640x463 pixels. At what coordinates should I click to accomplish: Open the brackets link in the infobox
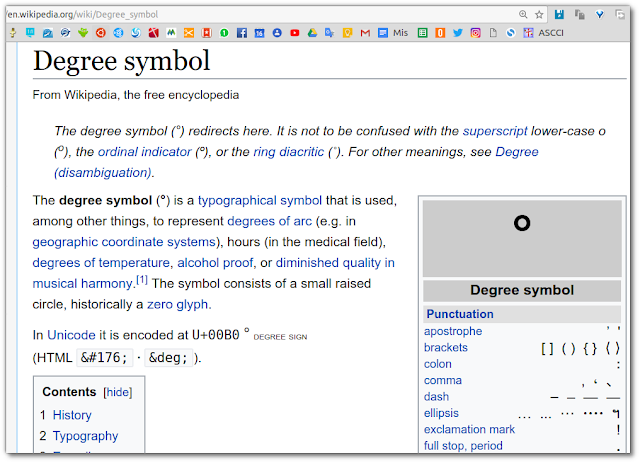446,347
